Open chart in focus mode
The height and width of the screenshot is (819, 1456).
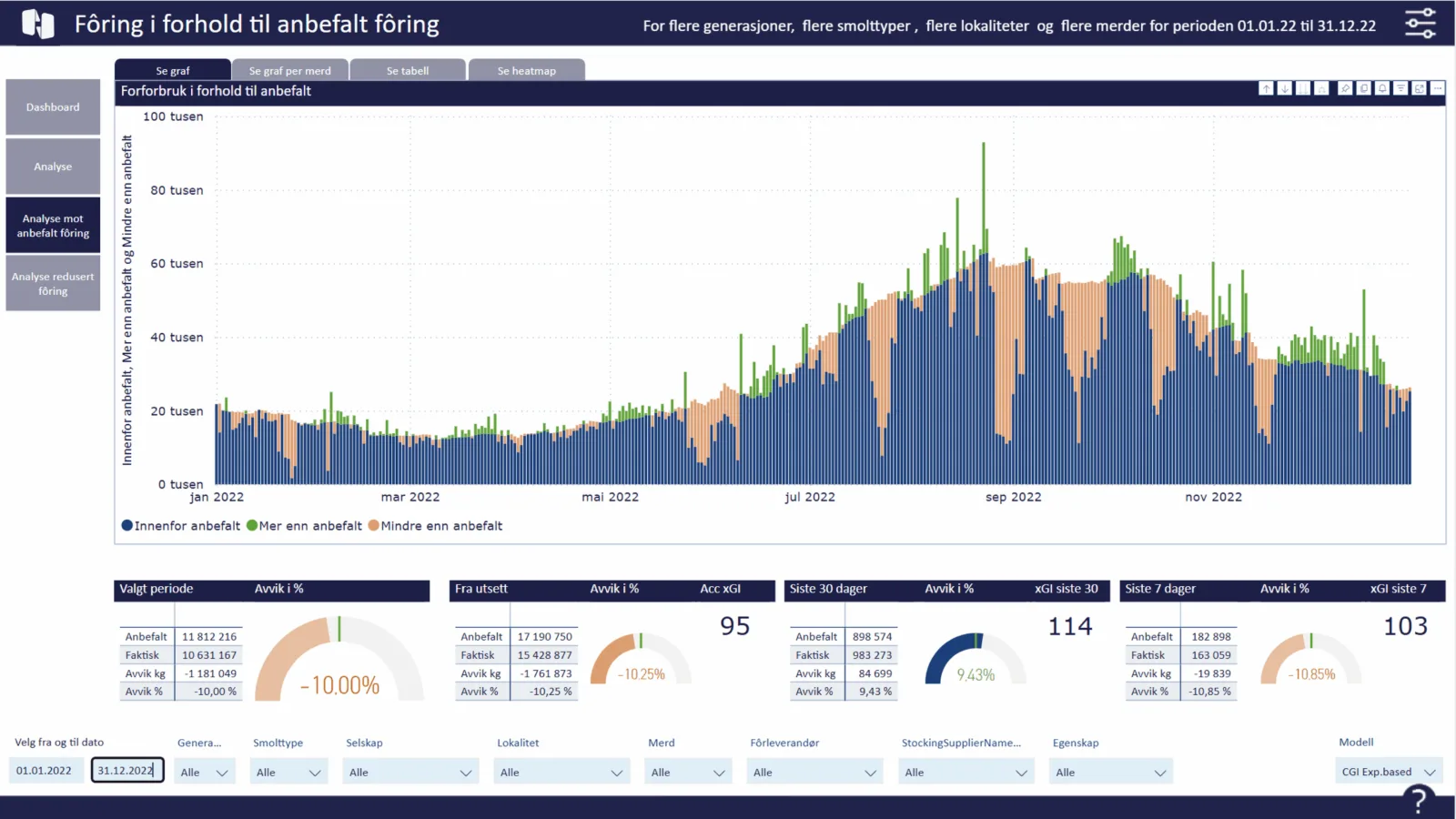point(1419,88)
